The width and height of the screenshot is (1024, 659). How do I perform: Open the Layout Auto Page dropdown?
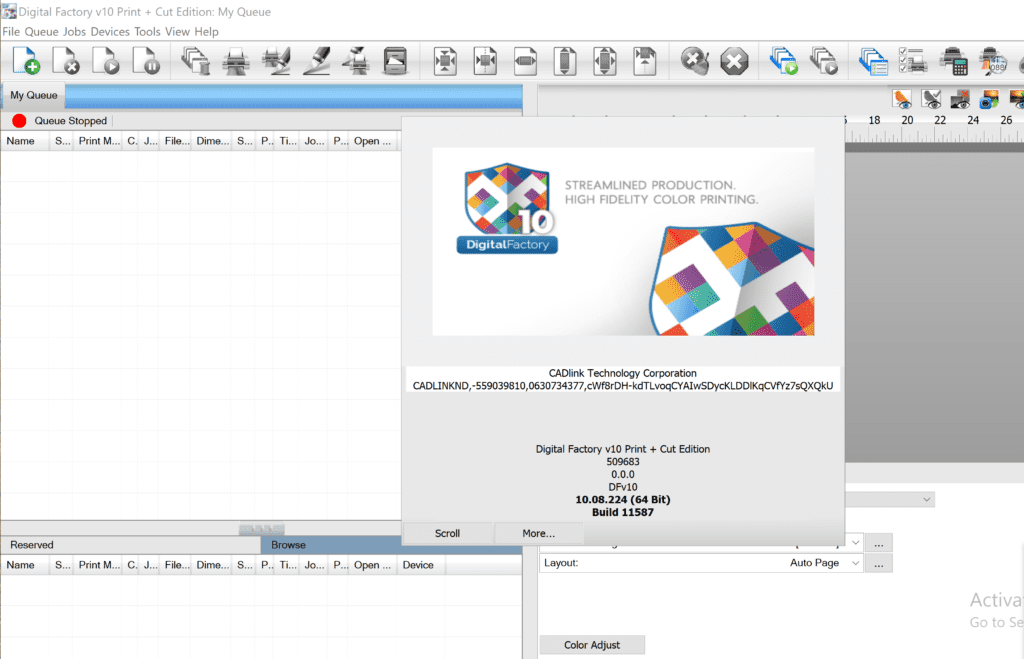point(855,564)
